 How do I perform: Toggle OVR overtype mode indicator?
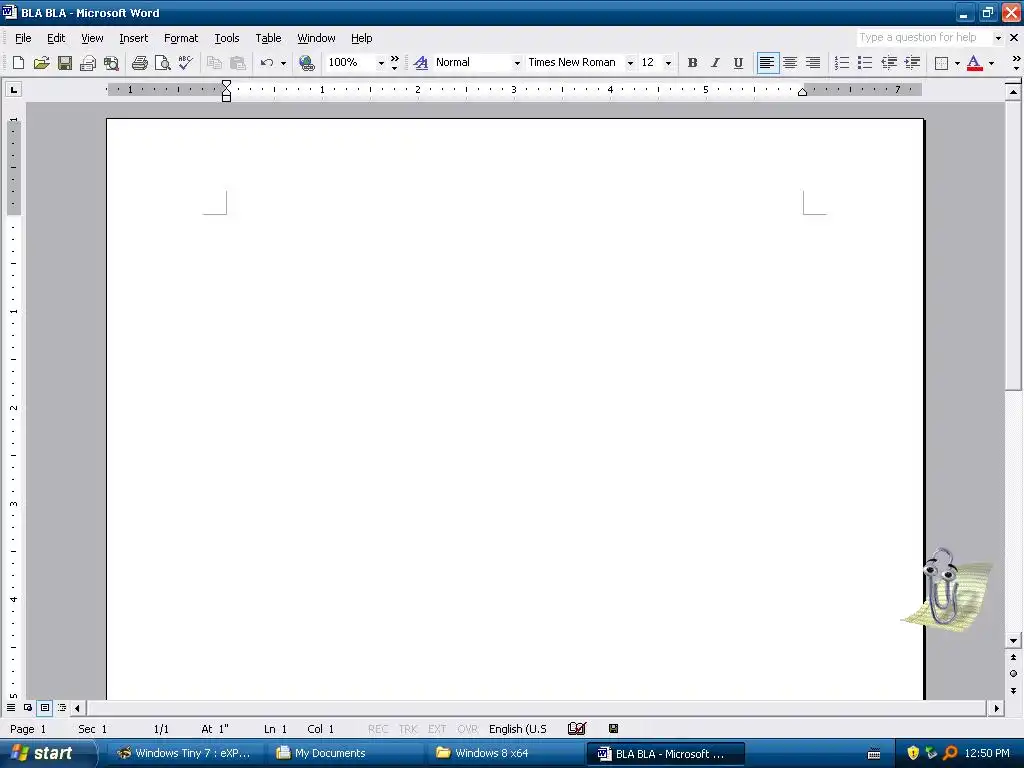(468, 729)
